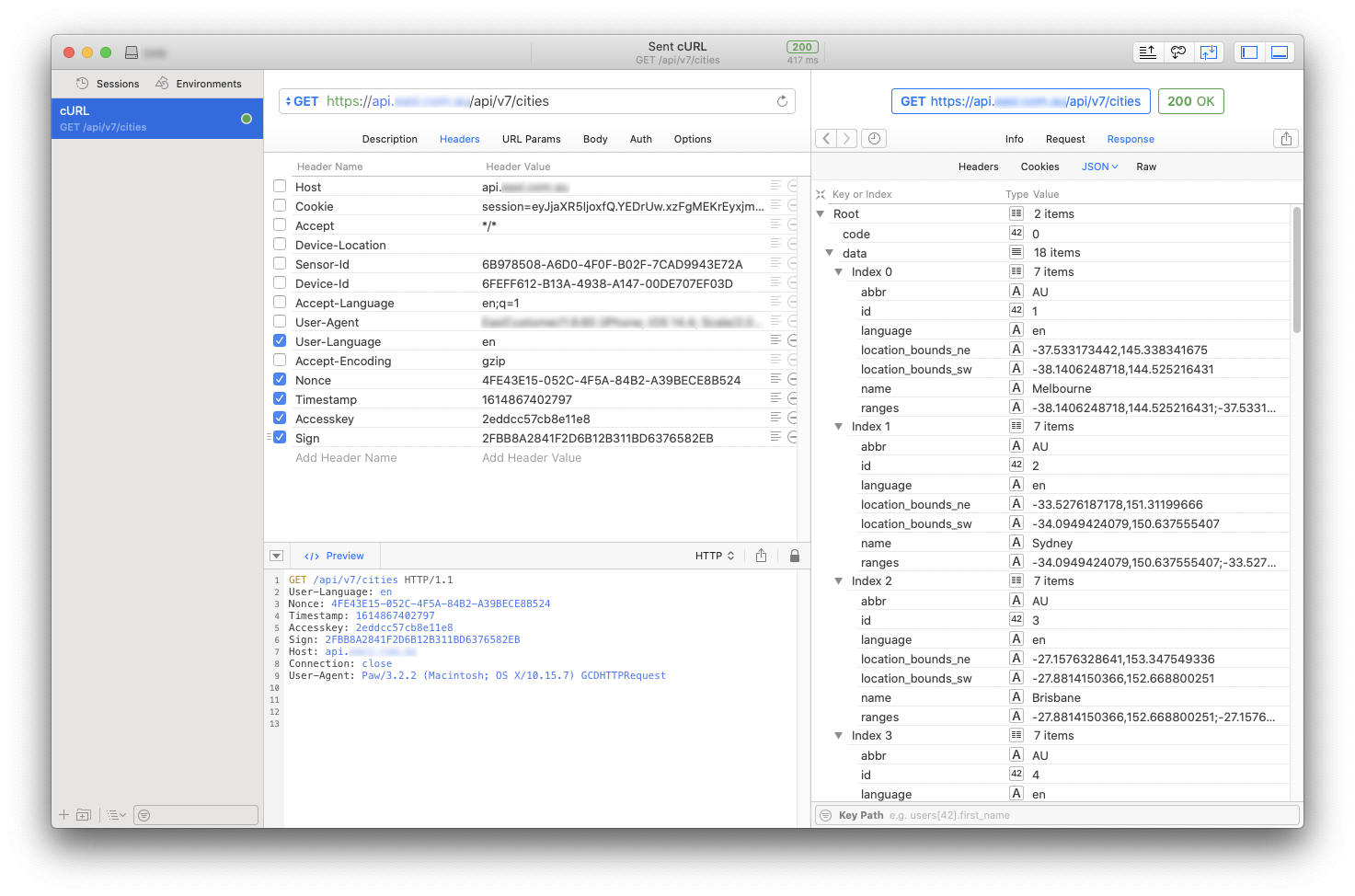Open the response history clock icon
The height and width of the screenshot is (896, 1355).
(874, 139)
